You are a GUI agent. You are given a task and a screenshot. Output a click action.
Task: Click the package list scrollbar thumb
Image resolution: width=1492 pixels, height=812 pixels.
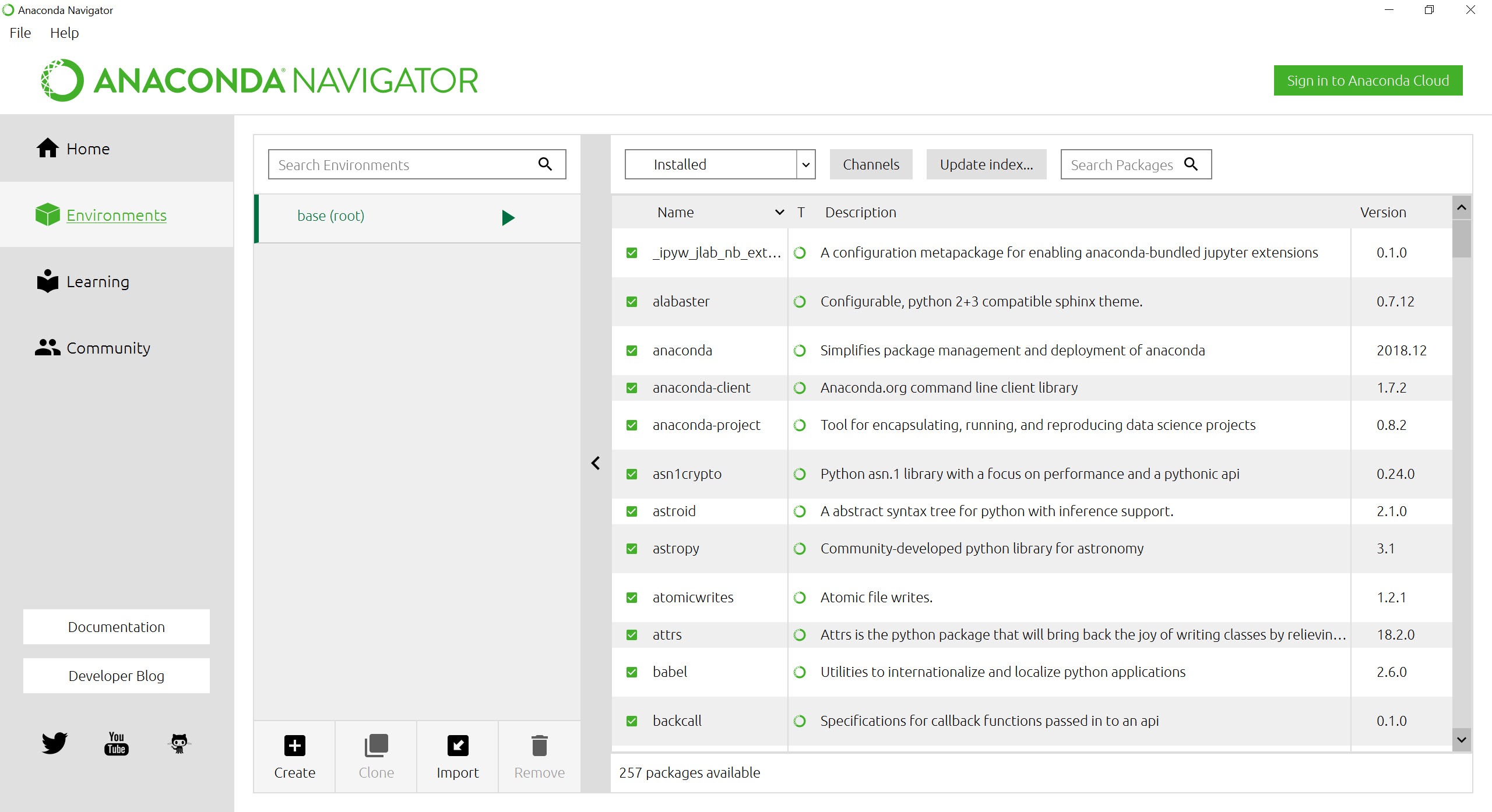pyautogui.click(x=1462, y=239)
